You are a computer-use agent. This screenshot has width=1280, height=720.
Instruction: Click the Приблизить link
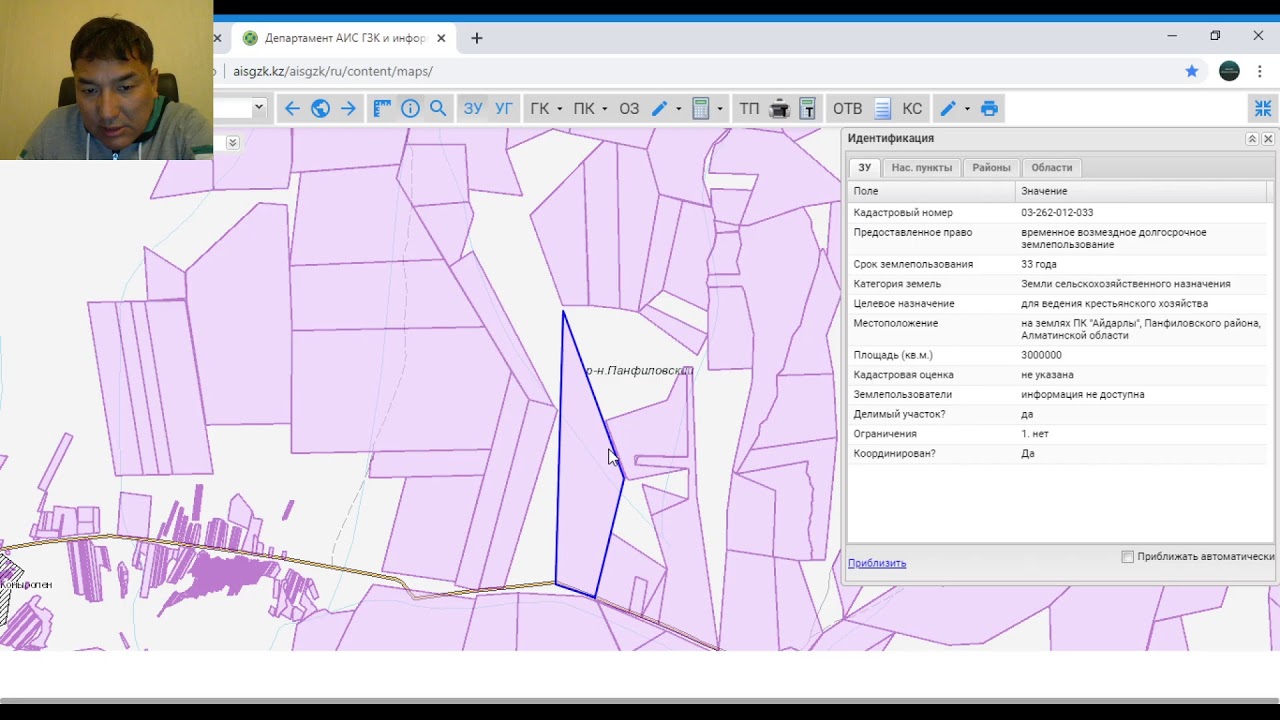(x=877, y=563)
